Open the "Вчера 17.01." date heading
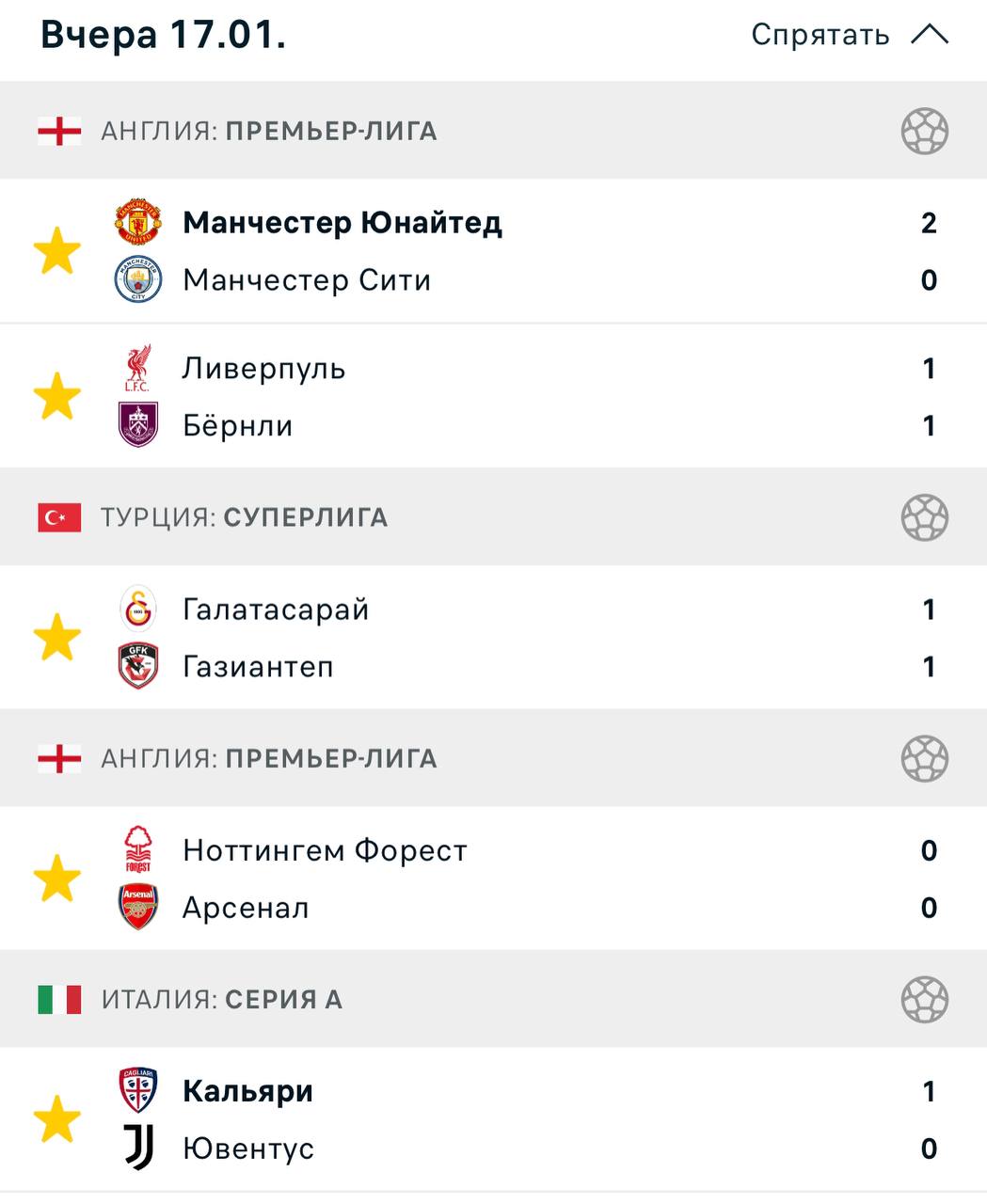Viewport: 987px width, 1204px height. pos(164,35)
